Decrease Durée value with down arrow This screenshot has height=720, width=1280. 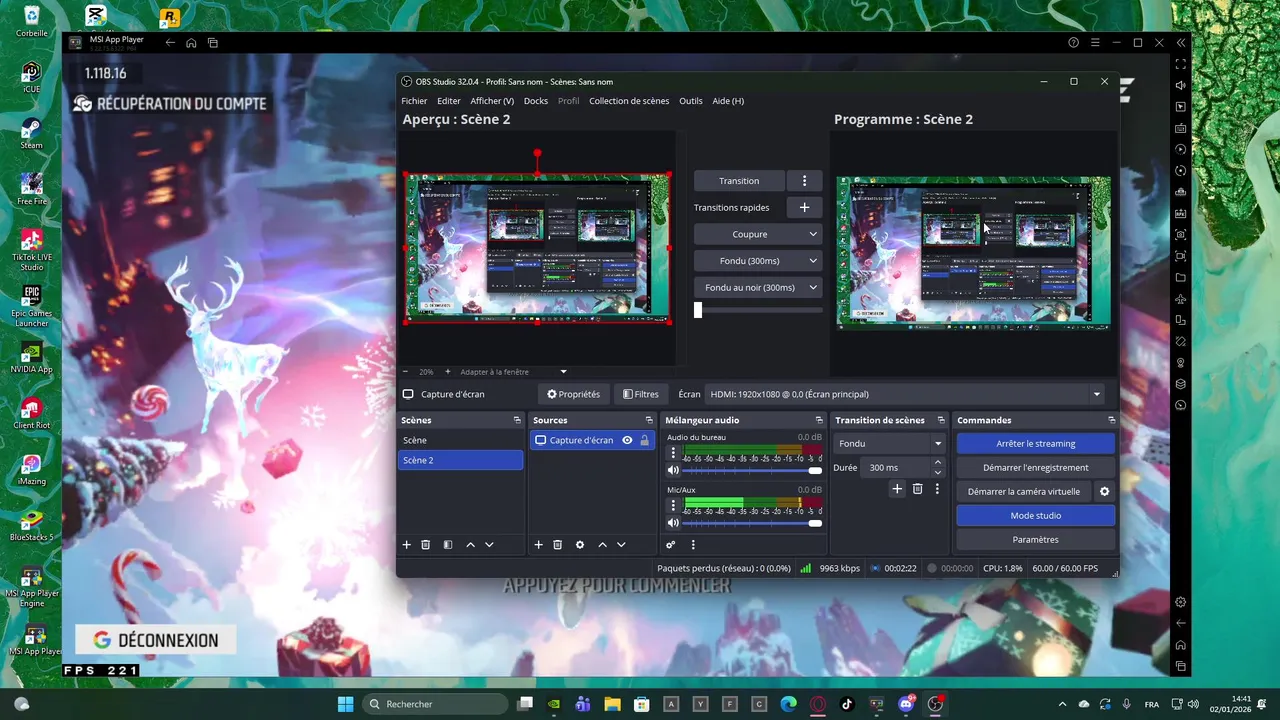click(937, 472)
